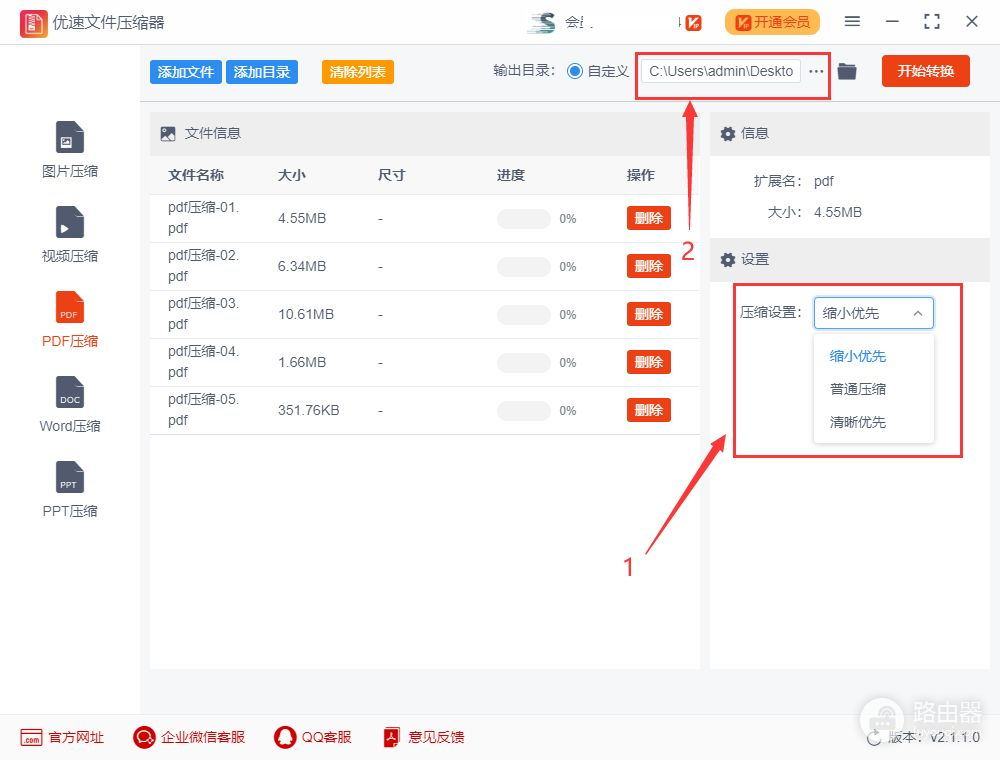Click the 添加文件 button

[186, 72]
